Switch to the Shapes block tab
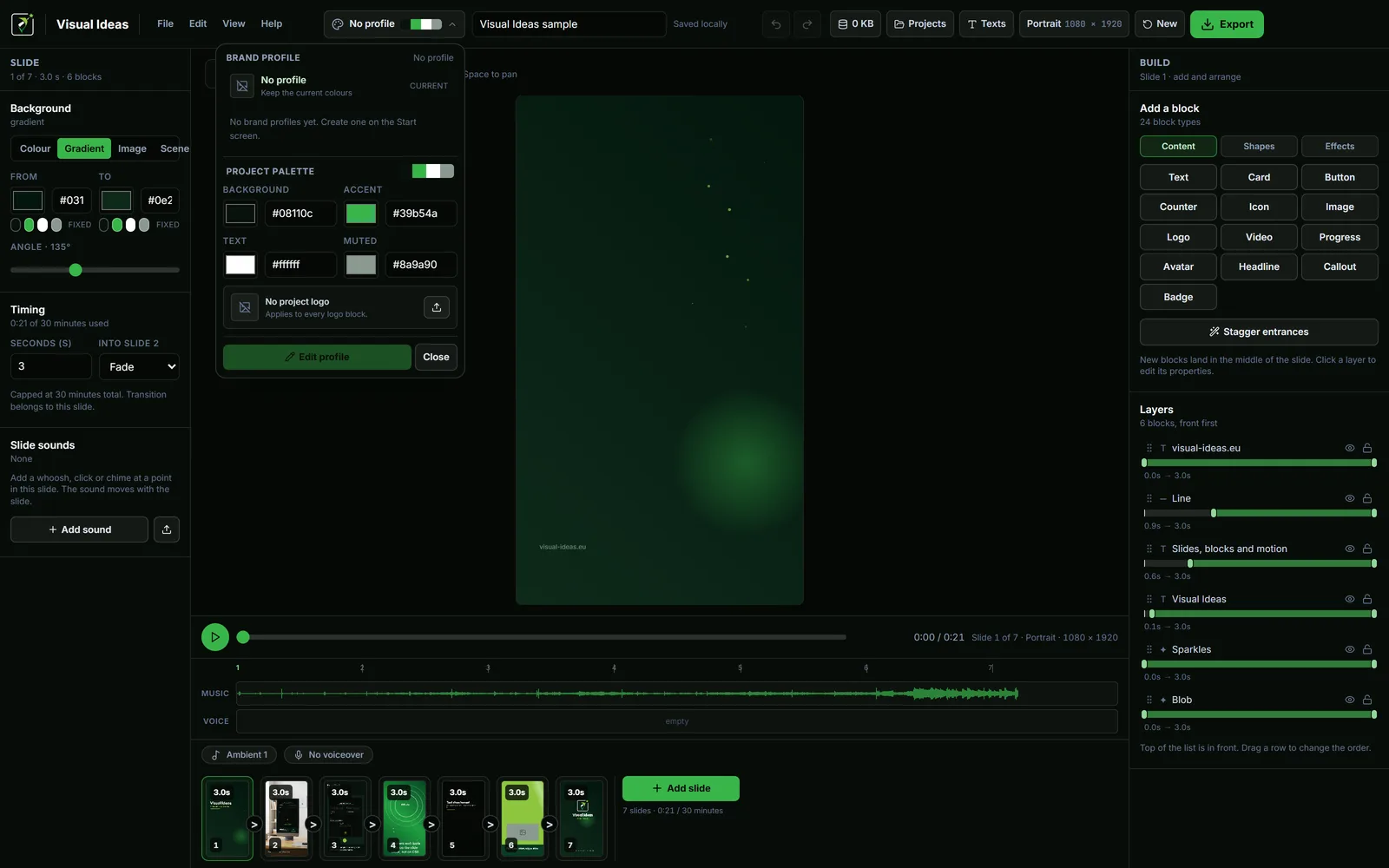 coord(1259,147)
